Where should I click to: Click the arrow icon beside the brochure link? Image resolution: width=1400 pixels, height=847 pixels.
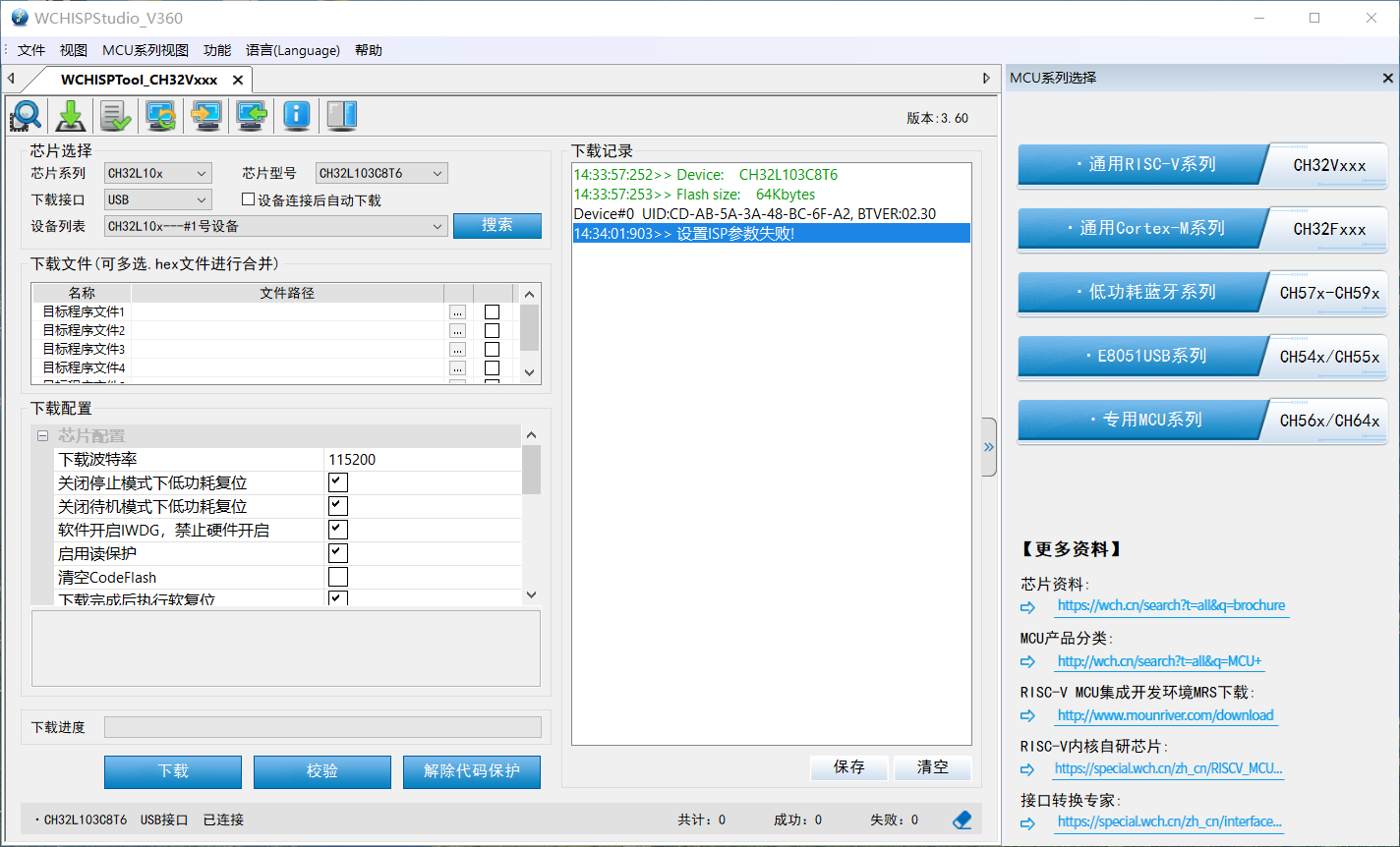point(1028,607)
